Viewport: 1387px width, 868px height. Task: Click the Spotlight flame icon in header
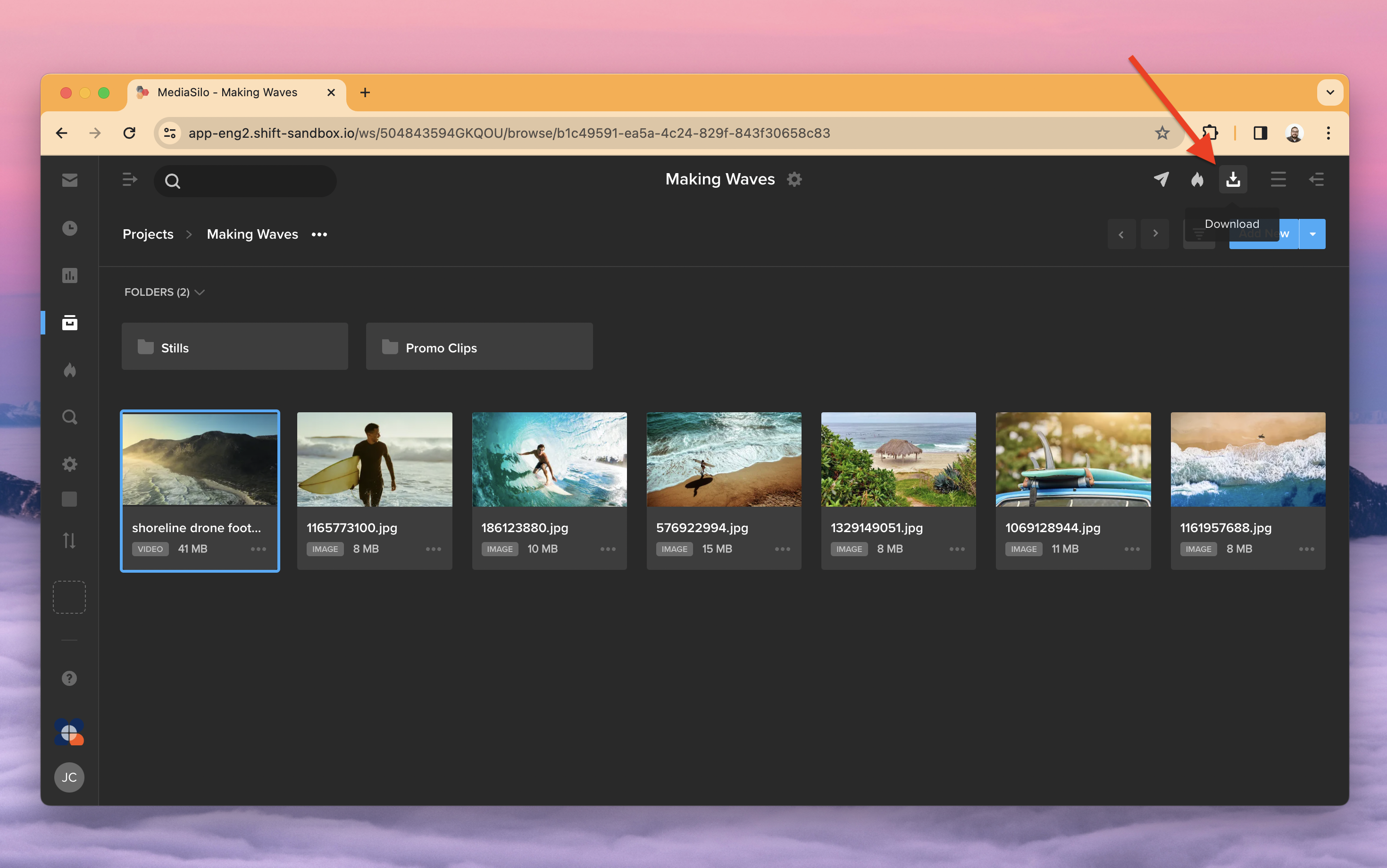1197,180
